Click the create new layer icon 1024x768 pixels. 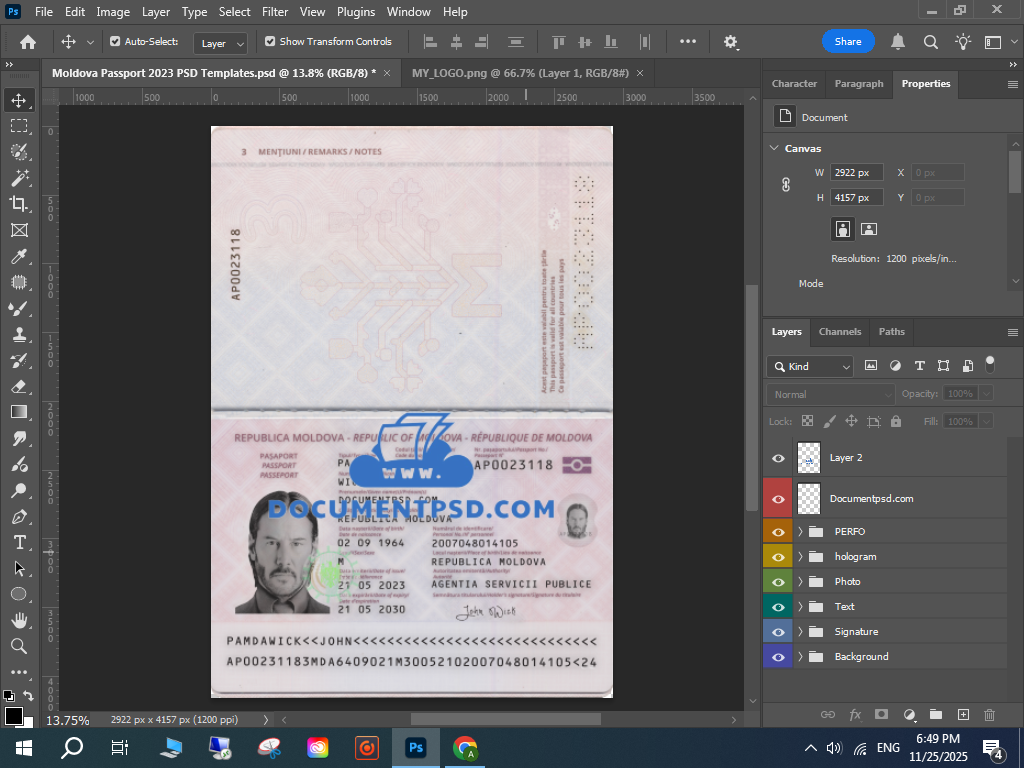click(x=963, y=714)
